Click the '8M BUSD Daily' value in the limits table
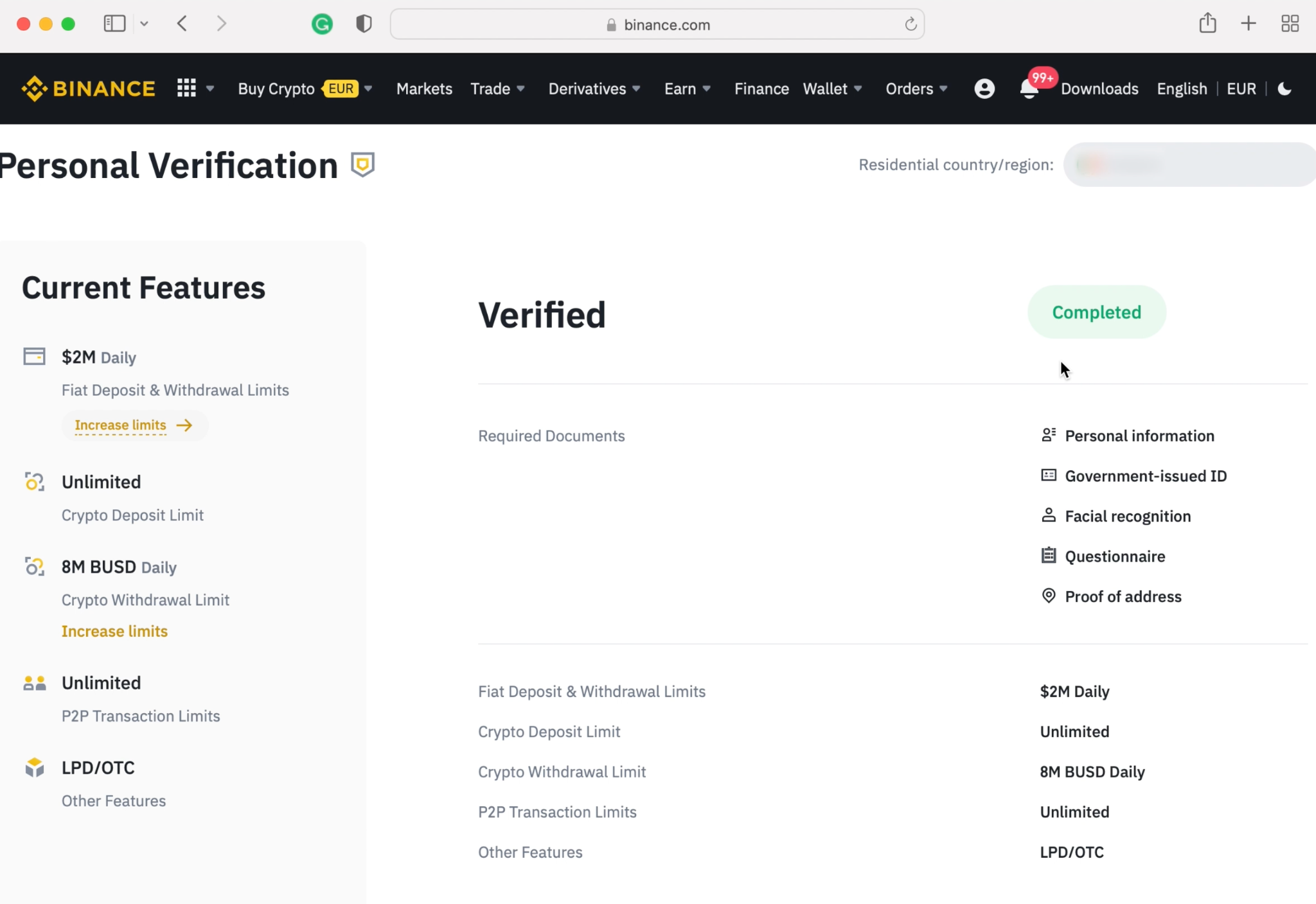This screenshot has width=1316, height=904. click(x=1092, y=772)
